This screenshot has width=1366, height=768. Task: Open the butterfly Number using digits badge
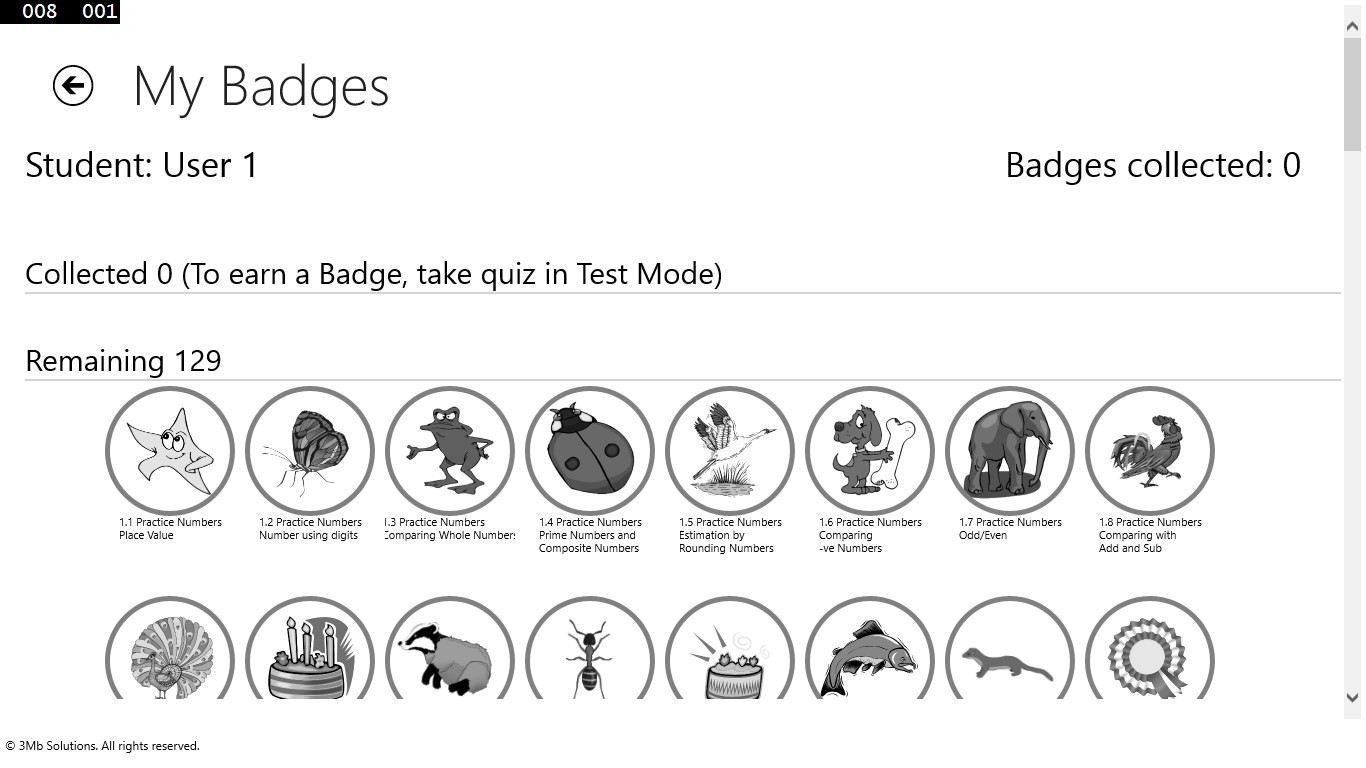[x=310, y=451]
